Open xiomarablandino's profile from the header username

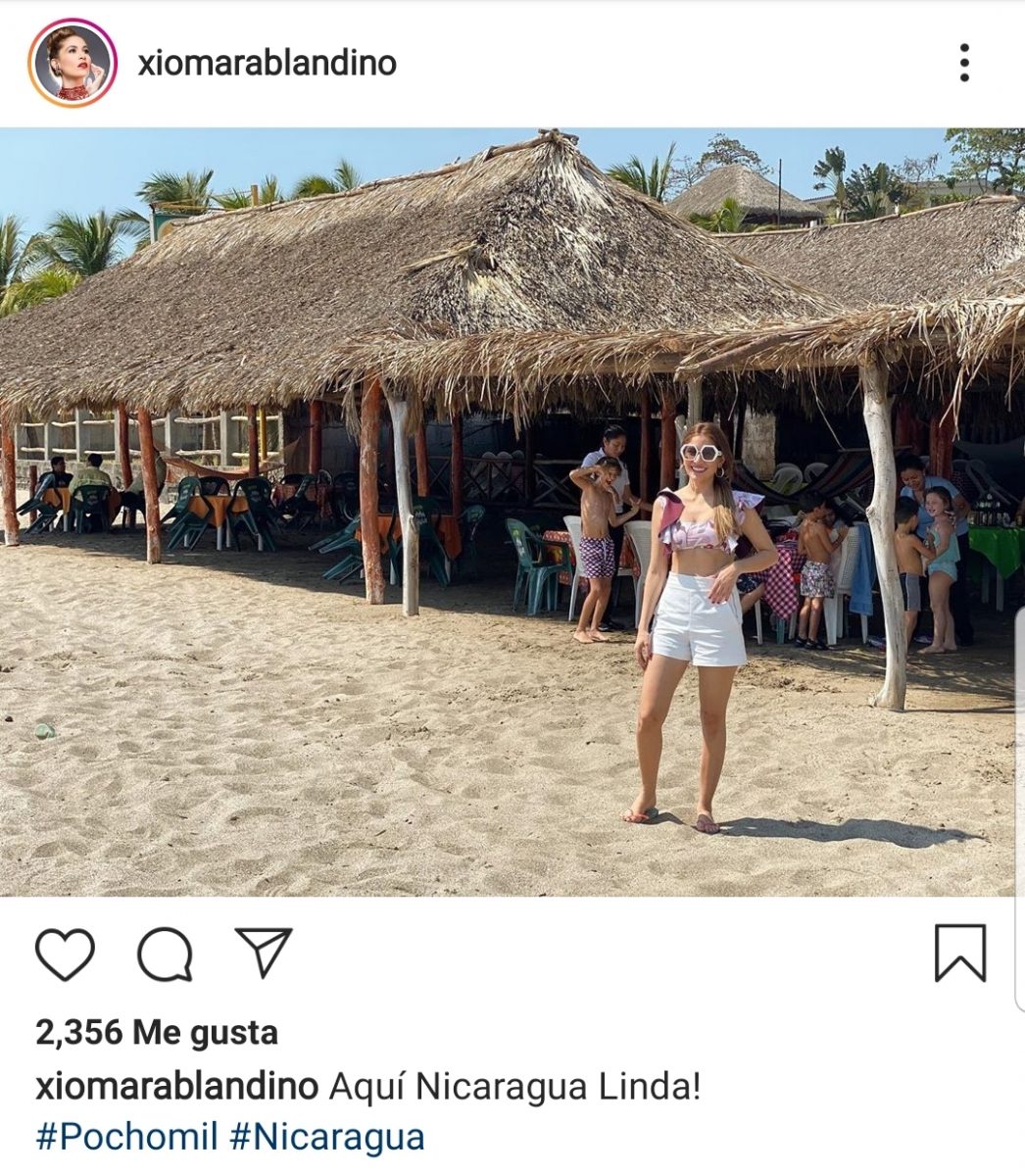click(x=268, y=63)
